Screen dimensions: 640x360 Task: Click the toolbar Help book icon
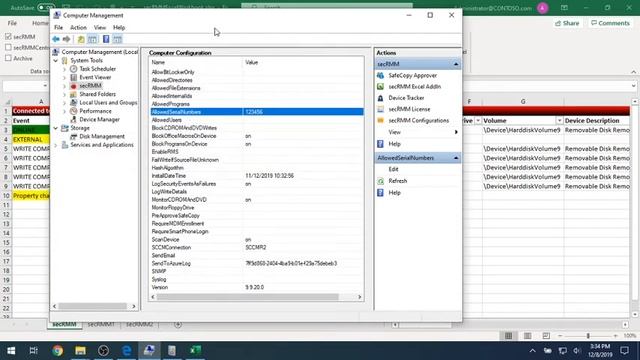[106, 39]
